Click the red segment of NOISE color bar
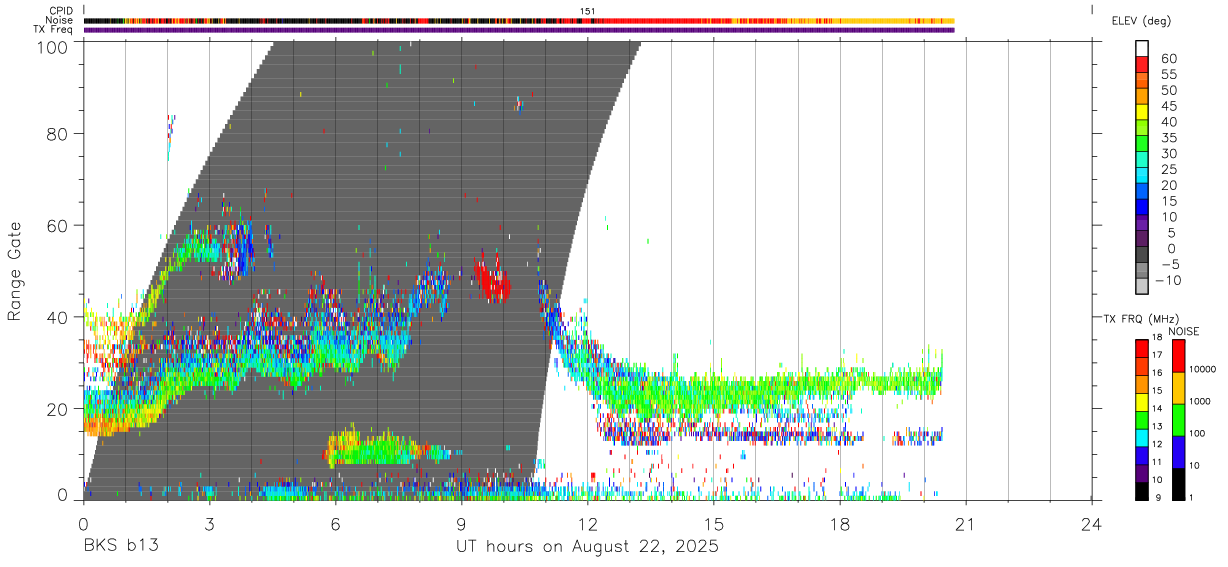Viewport: 1228px width, 567px height. (1178, 355)
